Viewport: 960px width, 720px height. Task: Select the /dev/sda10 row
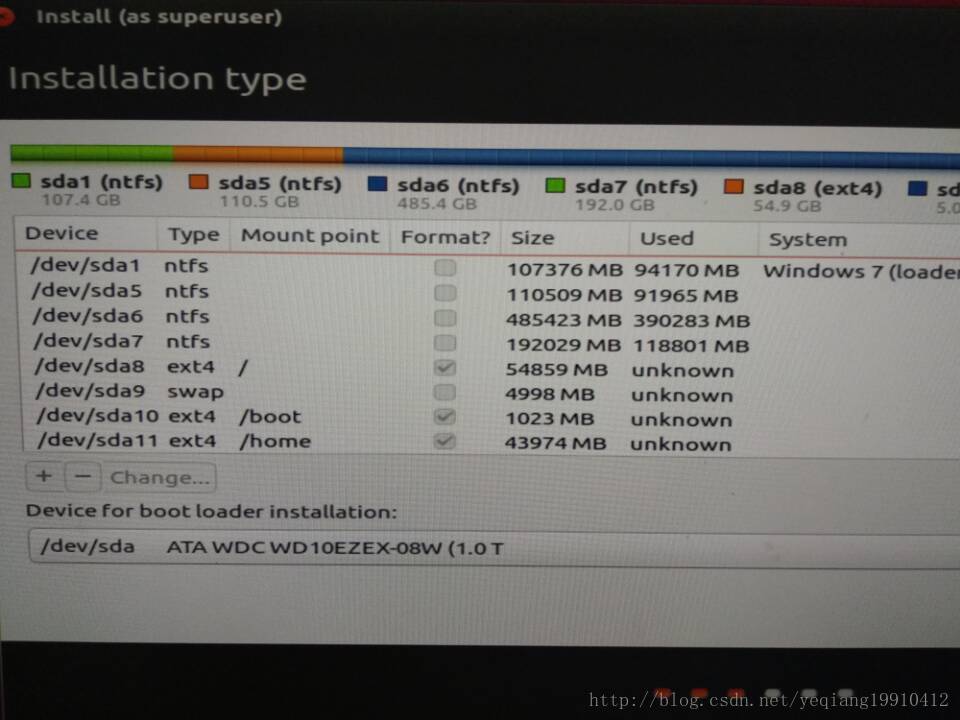coord(490,416)
